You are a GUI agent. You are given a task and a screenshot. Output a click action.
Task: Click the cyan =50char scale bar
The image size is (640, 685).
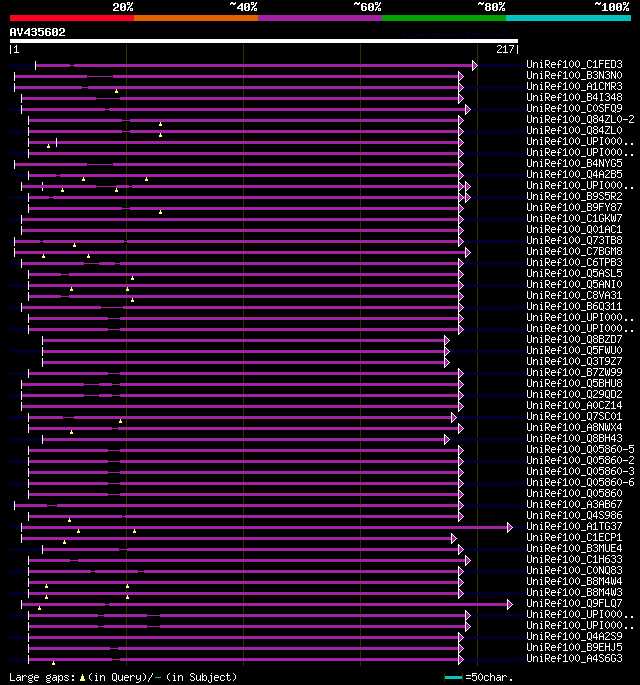(x=453, y=678)
